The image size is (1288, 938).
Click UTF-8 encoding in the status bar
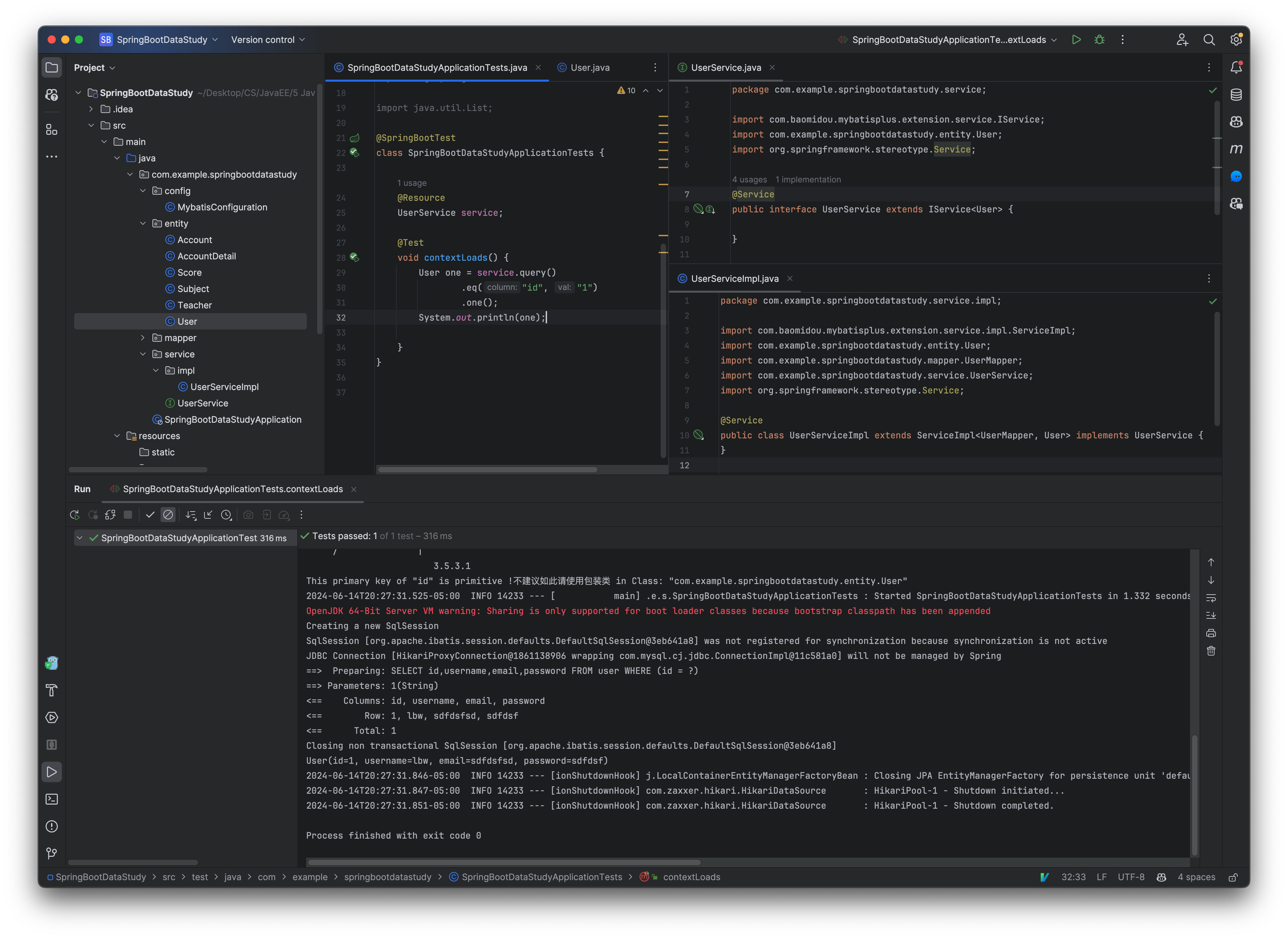(x=1131, y=877)
